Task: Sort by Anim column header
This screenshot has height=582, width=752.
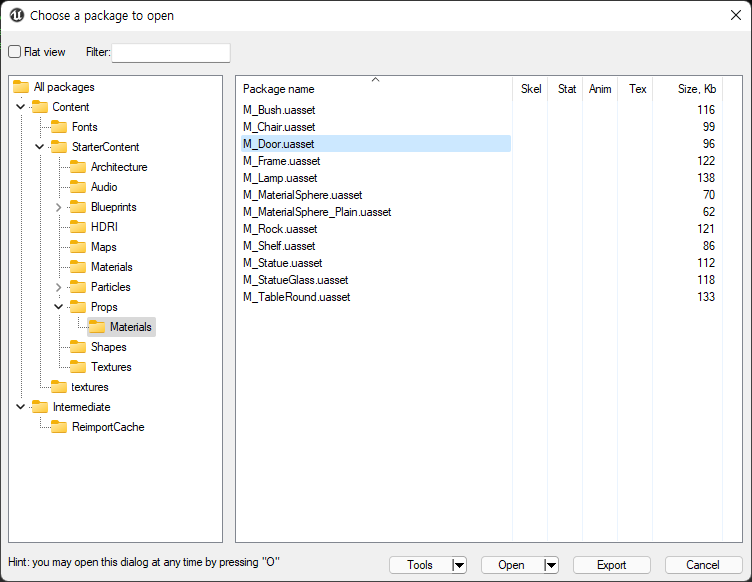Action: [600, 89]
